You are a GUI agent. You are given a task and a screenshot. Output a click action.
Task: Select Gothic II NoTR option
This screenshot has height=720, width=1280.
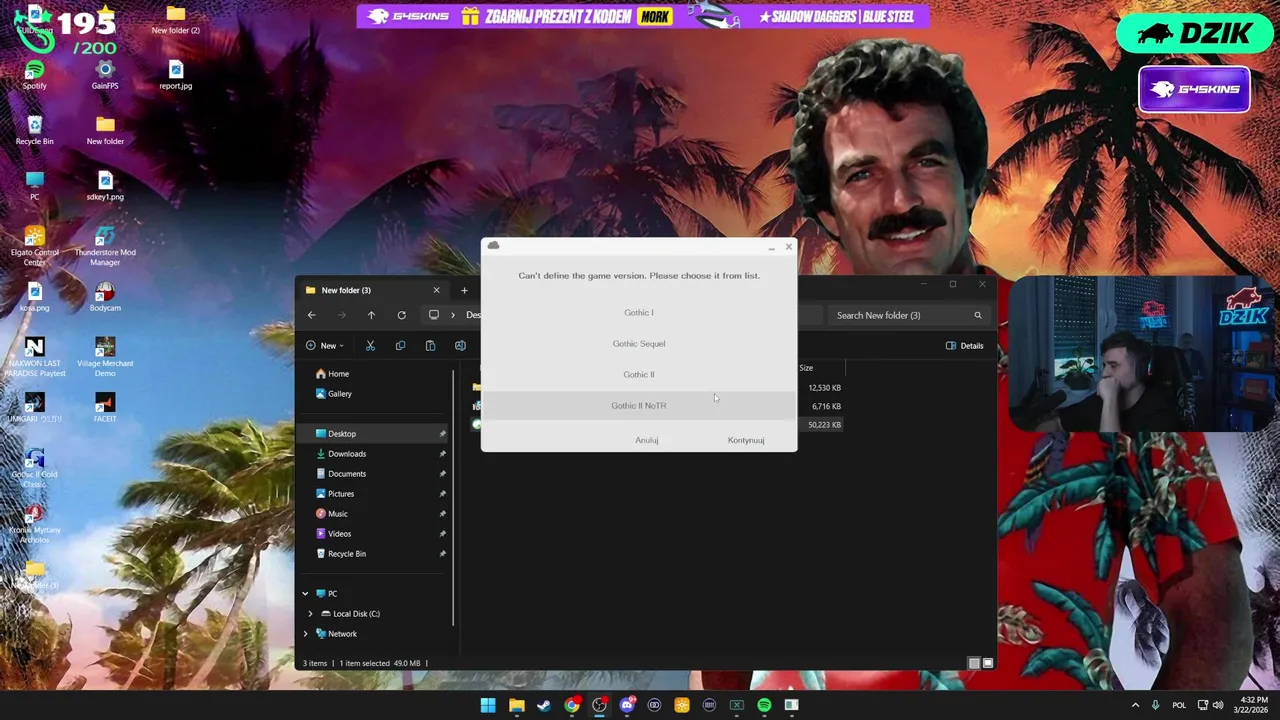(x=638, y=405)
